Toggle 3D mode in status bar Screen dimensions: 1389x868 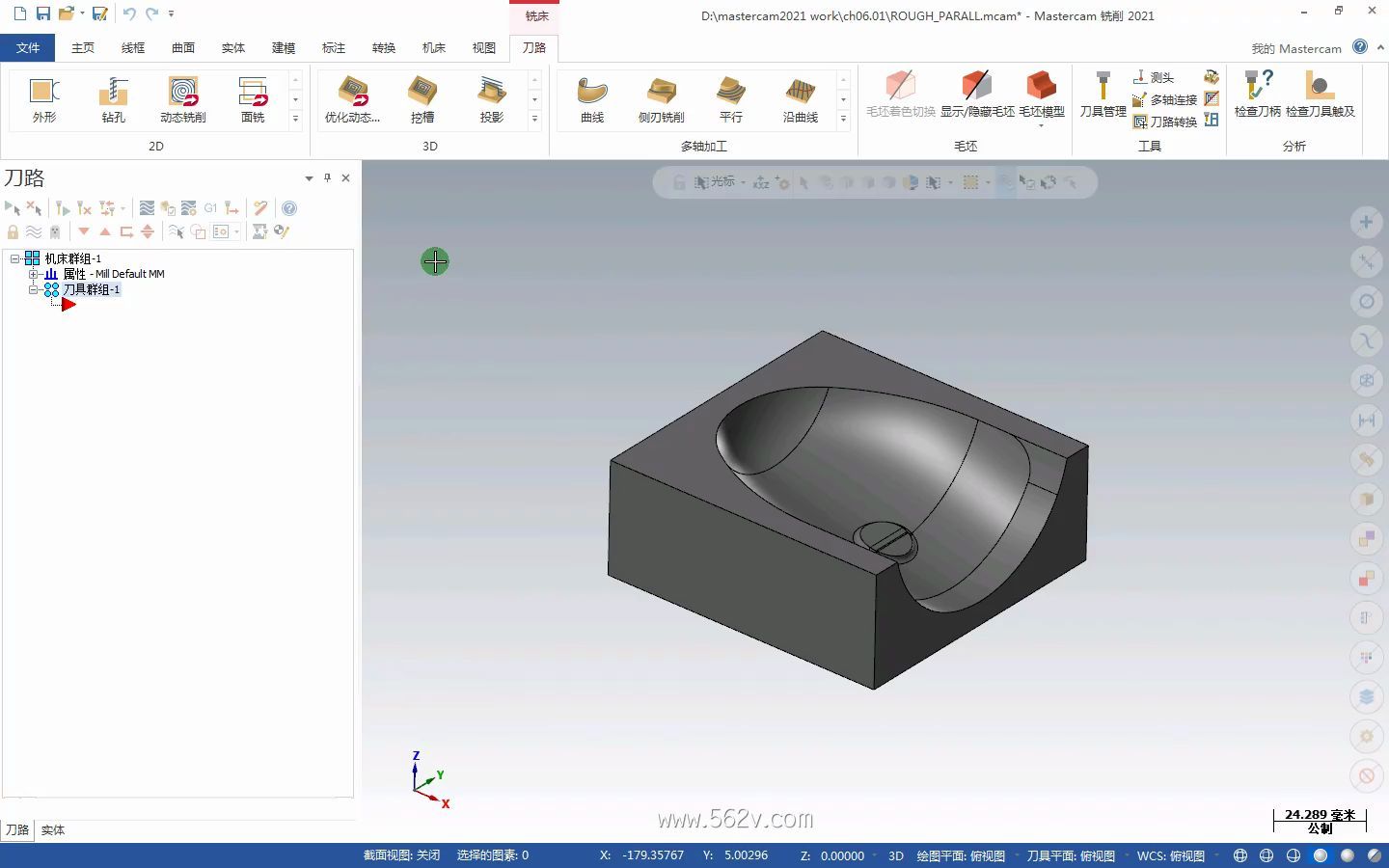(895, 855)
